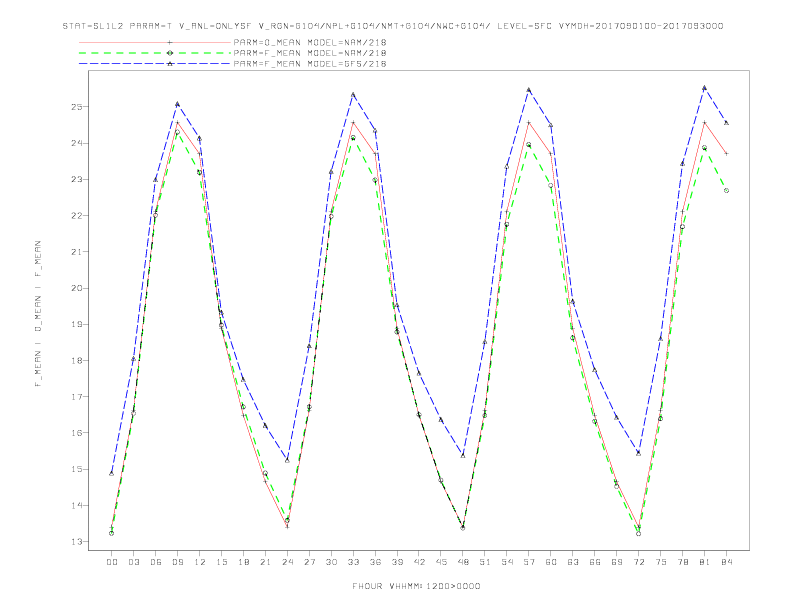Click y-axis tick label 20
792x612 pixels.
pos(76,288)
